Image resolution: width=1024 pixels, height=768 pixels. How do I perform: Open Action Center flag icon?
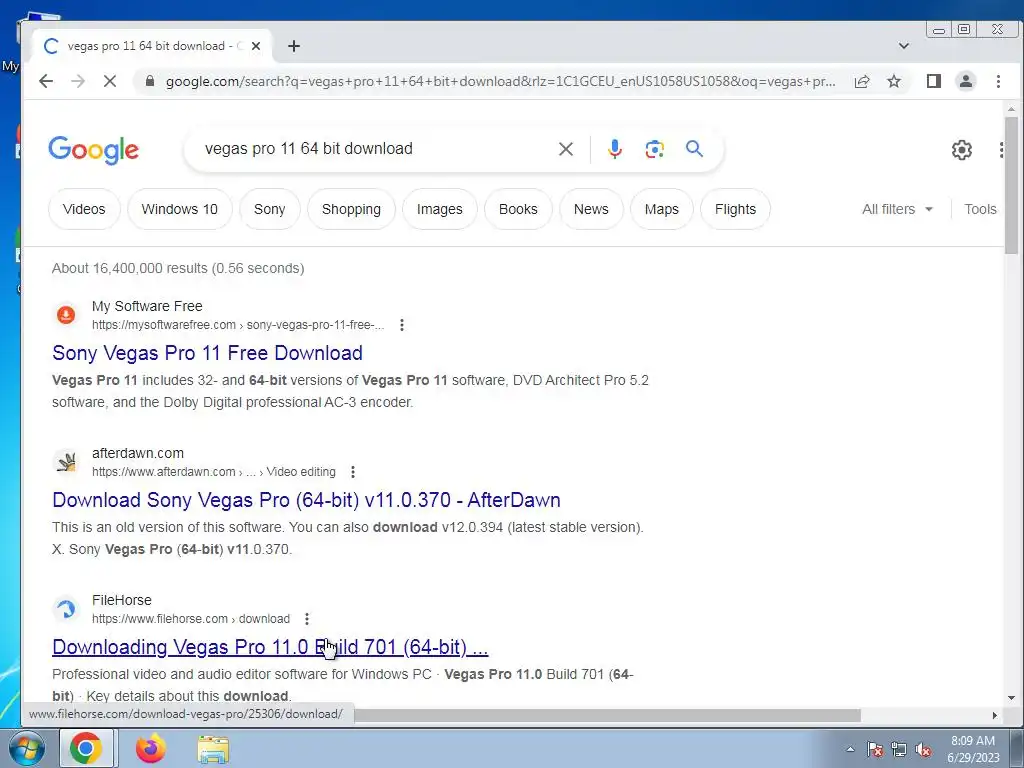tap(875, 749)
